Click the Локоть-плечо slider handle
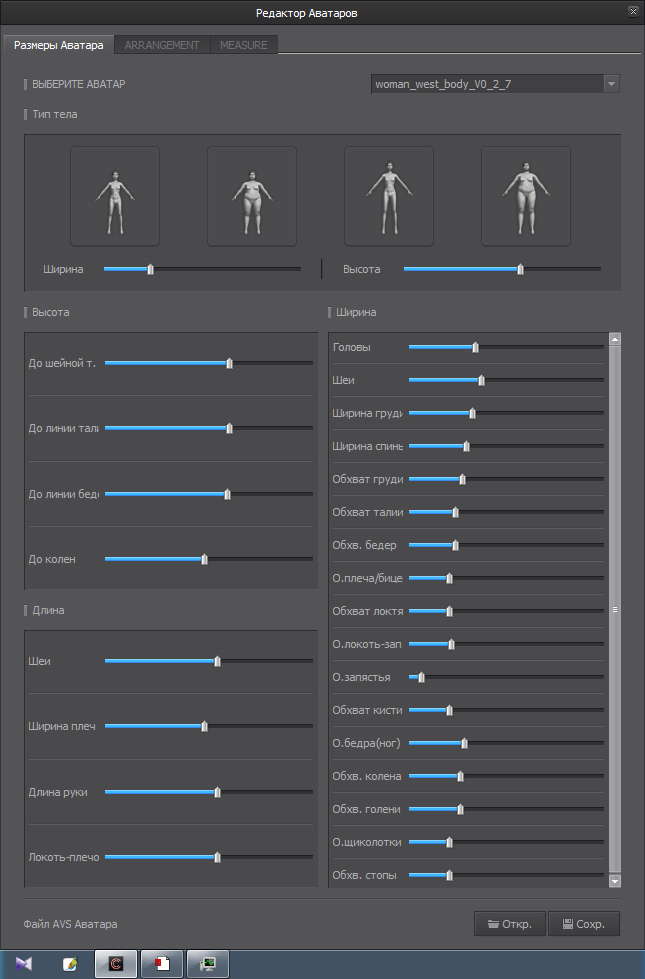 click(217, 857)
